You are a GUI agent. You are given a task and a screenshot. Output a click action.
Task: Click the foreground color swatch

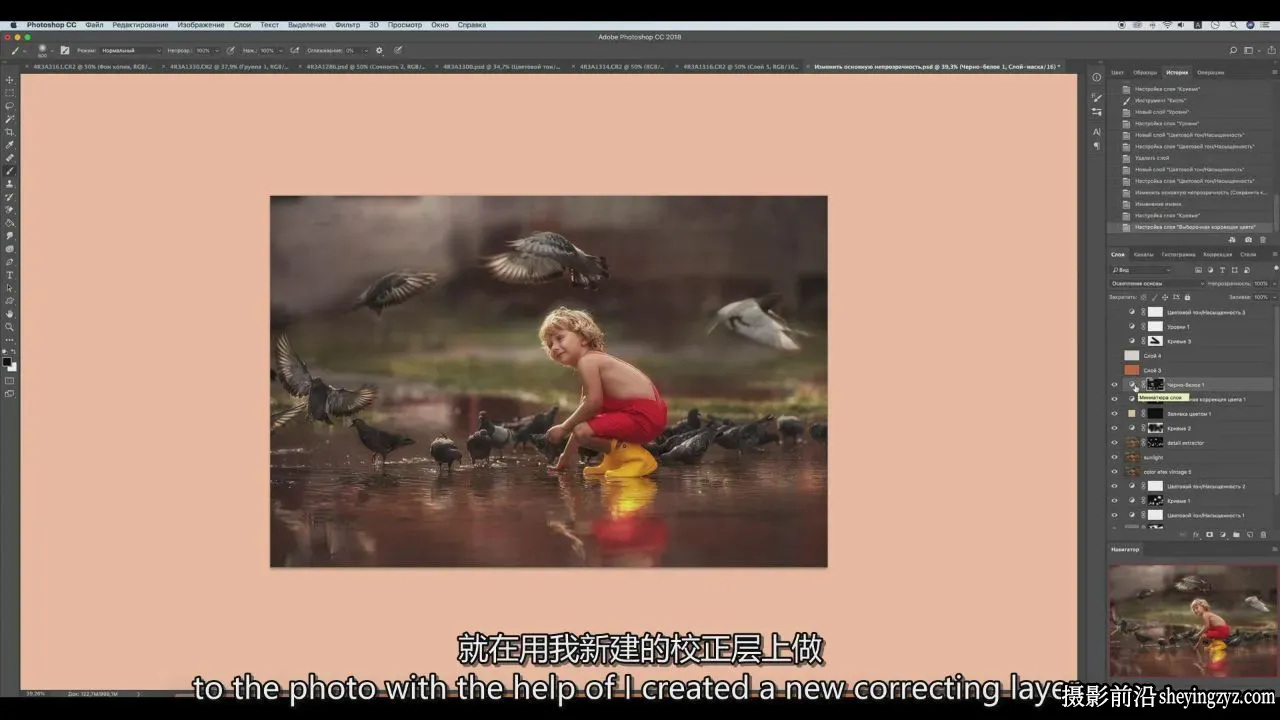tap(8, 361)
